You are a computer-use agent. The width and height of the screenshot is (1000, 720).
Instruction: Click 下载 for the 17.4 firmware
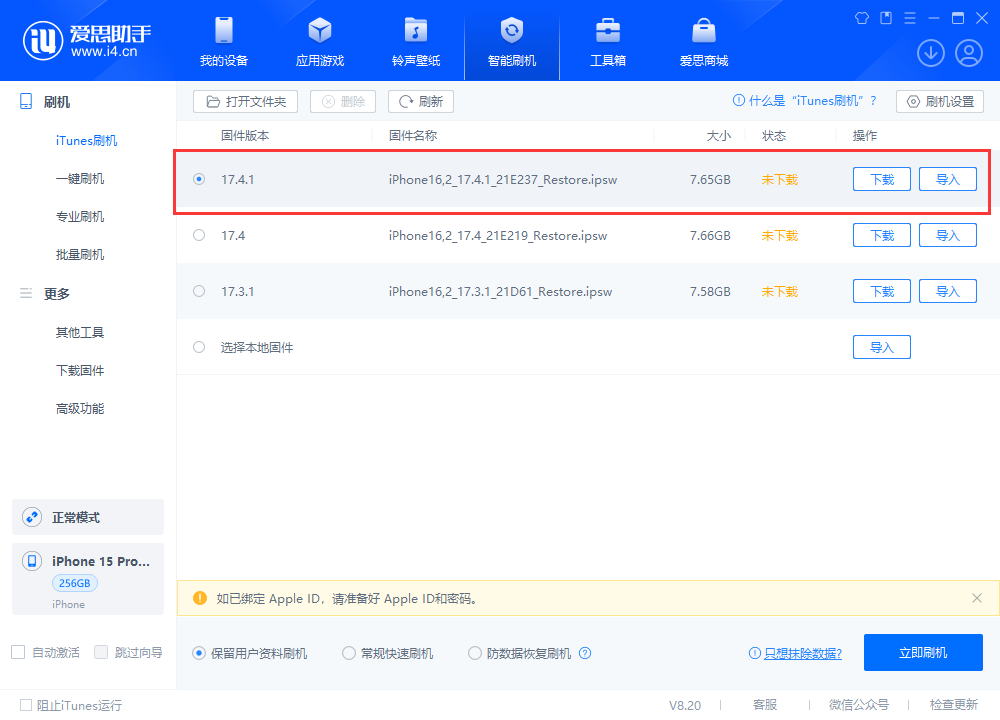pyautogui.click(x=881, y=235)
